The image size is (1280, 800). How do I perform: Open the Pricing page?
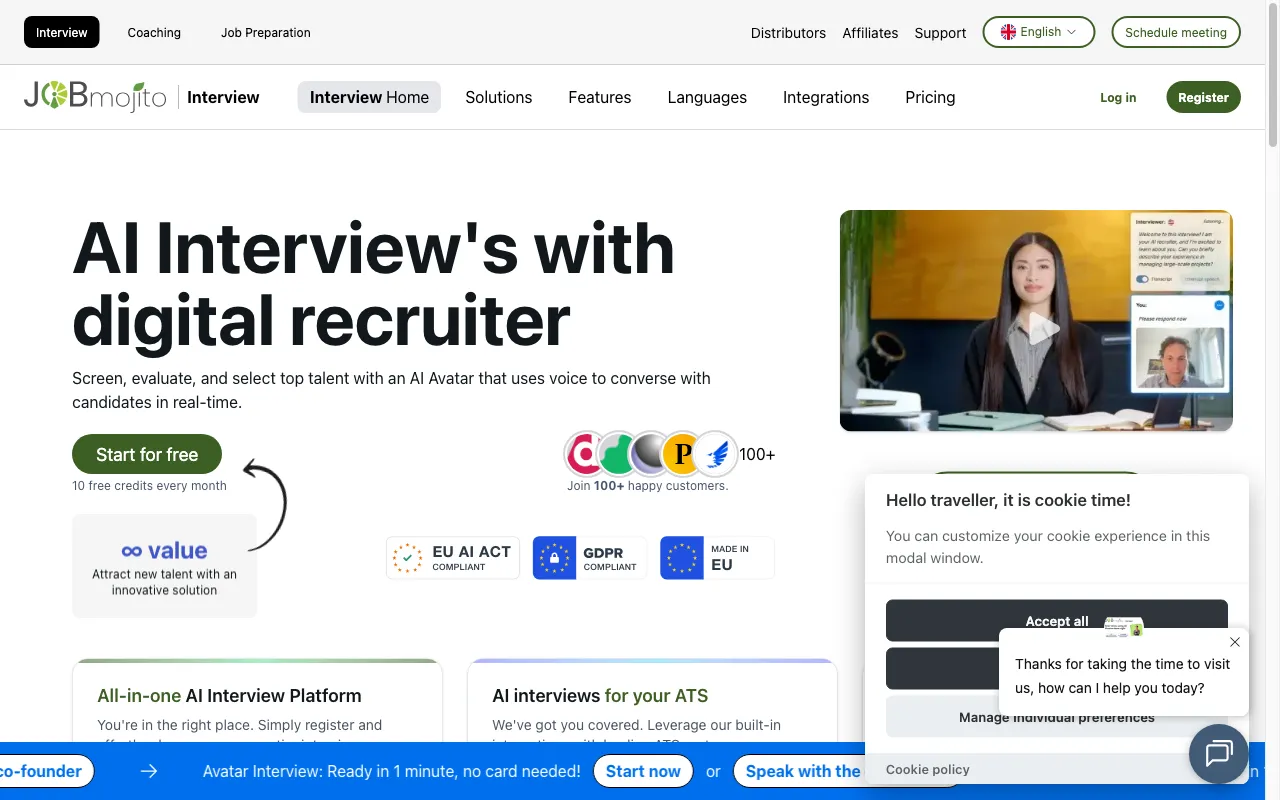point(930,97)
